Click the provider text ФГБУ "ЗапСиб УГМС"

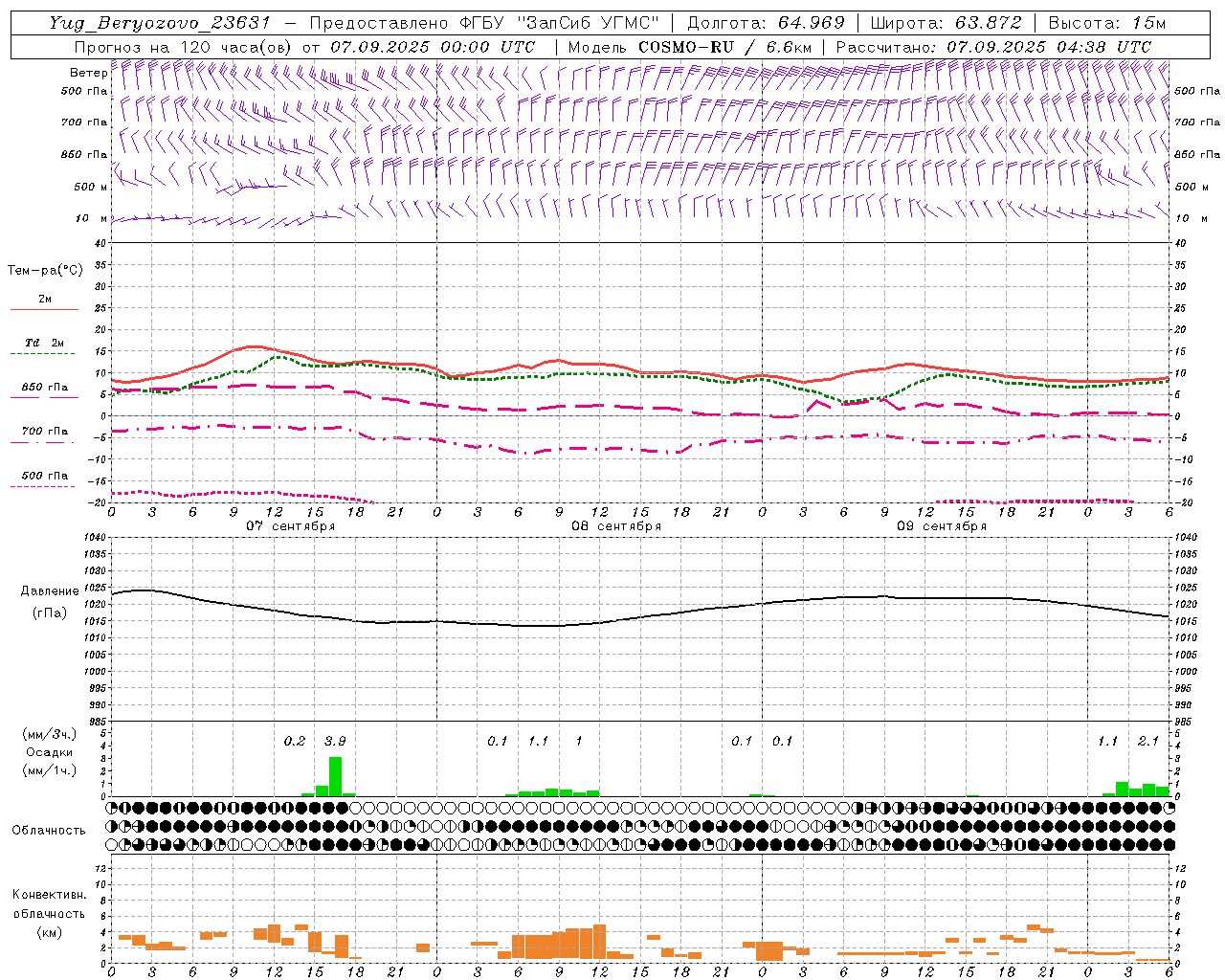pos(559,23)
